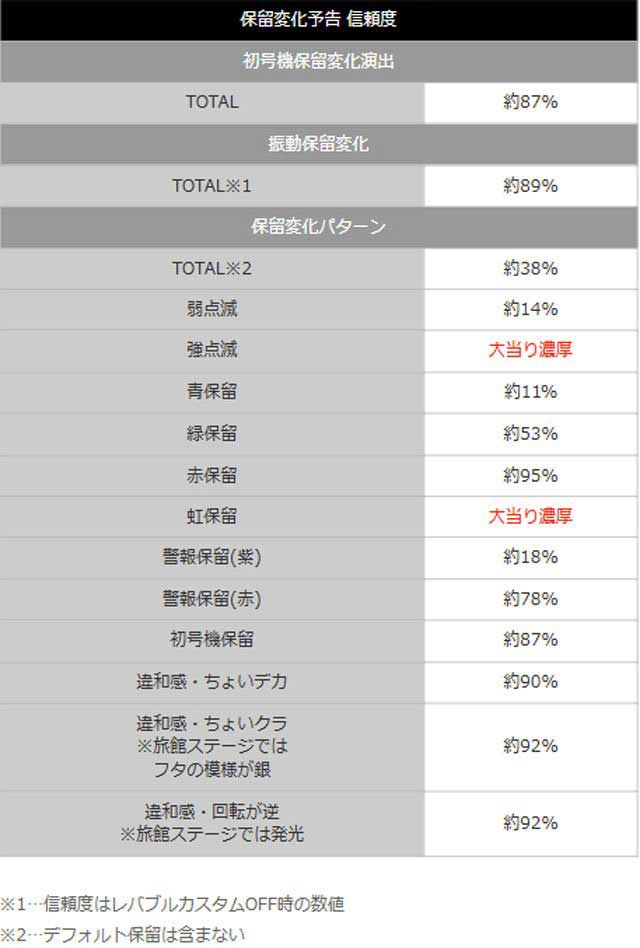Click the 振動保留変化 section header
640x948 pixels.
[319, 144]
